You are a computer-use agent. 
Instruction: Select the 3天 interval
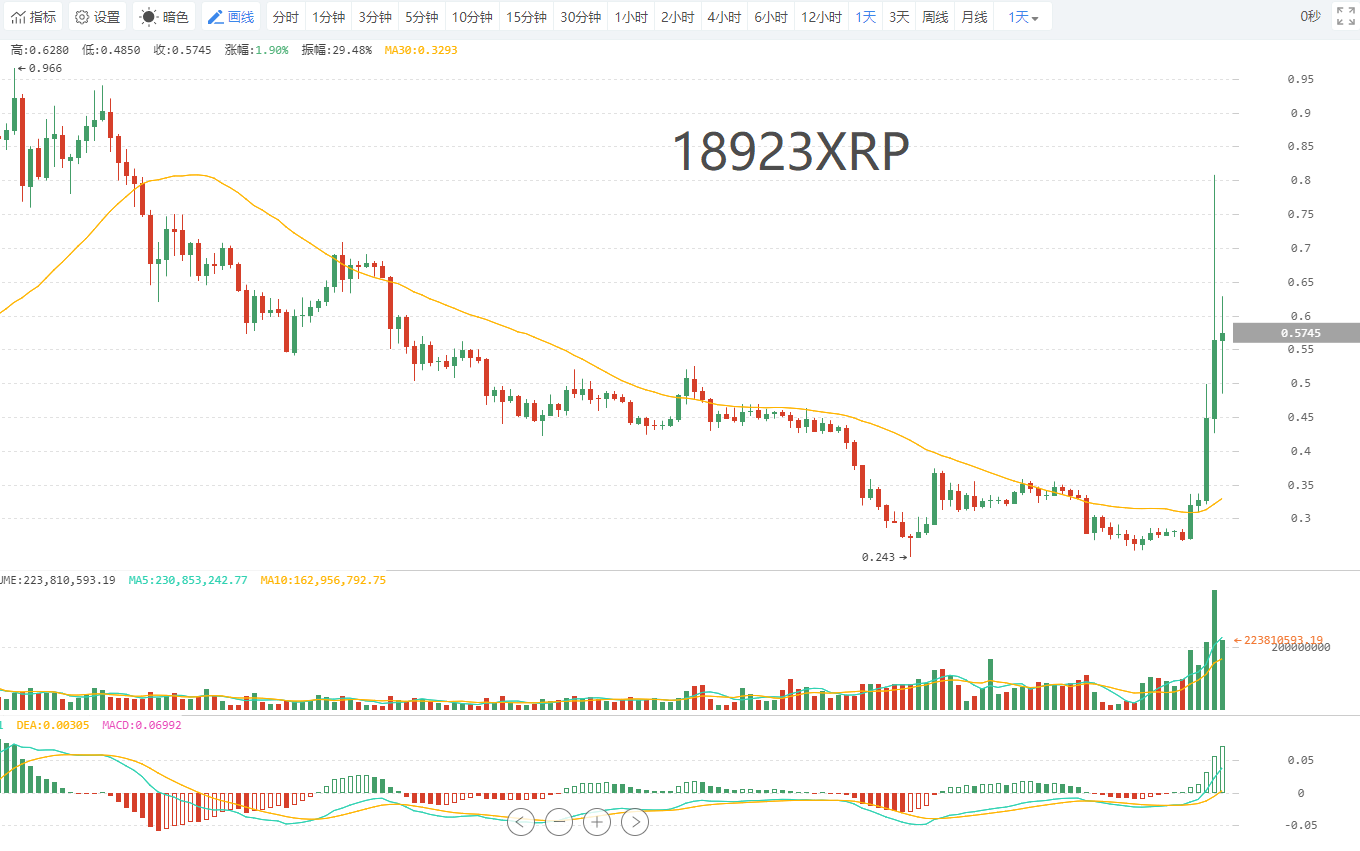[x=900, y=17]
